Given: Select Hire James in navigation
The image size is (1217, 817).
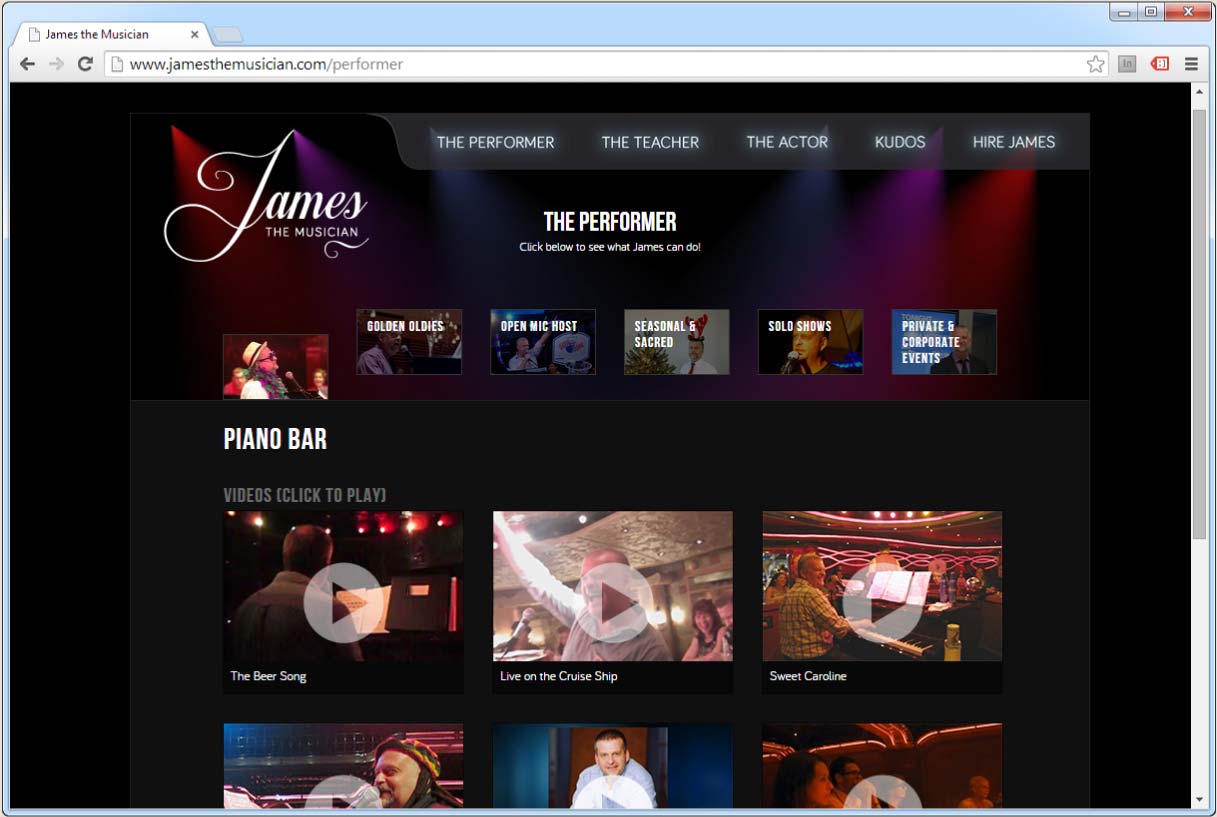Looking at the screenshot, I should click(1014, 142).
